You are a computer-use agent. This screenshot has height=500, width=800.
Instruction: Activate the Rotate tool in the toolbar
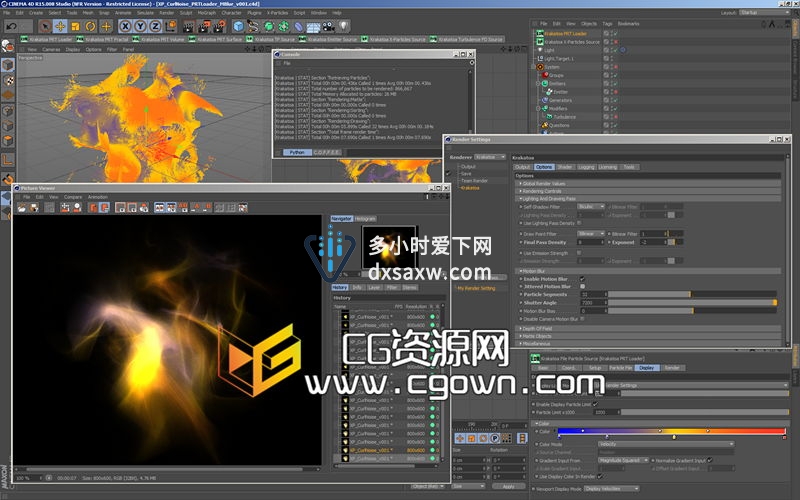[x=91, y=26]
